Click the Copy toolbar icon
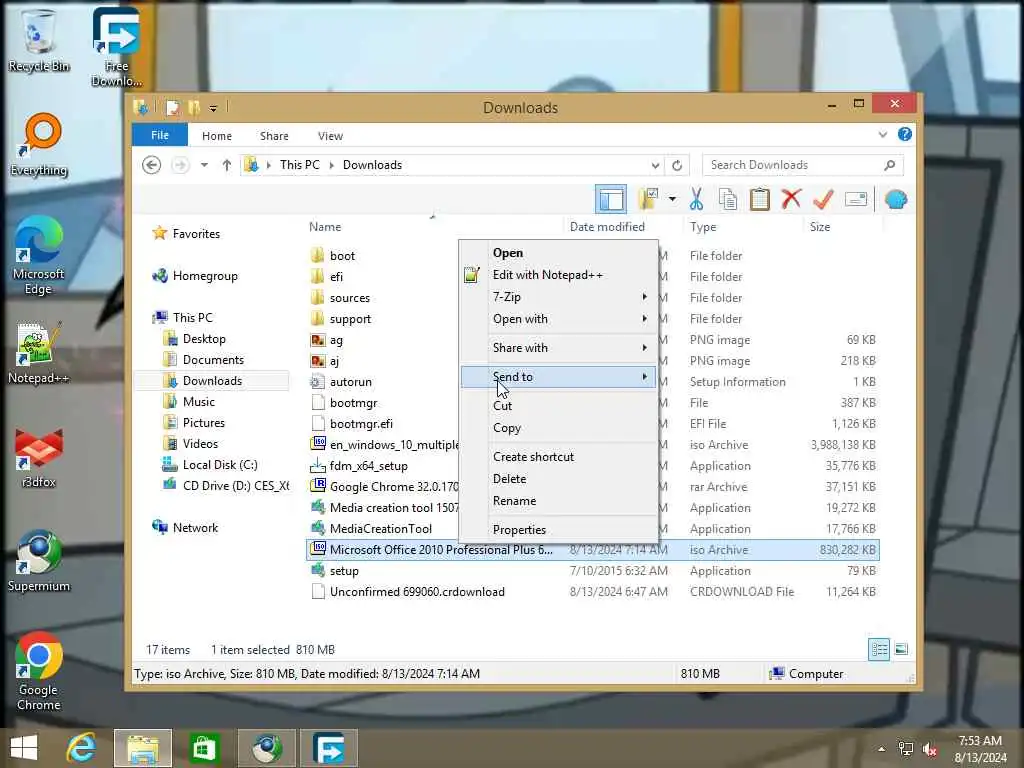This screenshot has height=768, width=1024. tap(728, 199)
